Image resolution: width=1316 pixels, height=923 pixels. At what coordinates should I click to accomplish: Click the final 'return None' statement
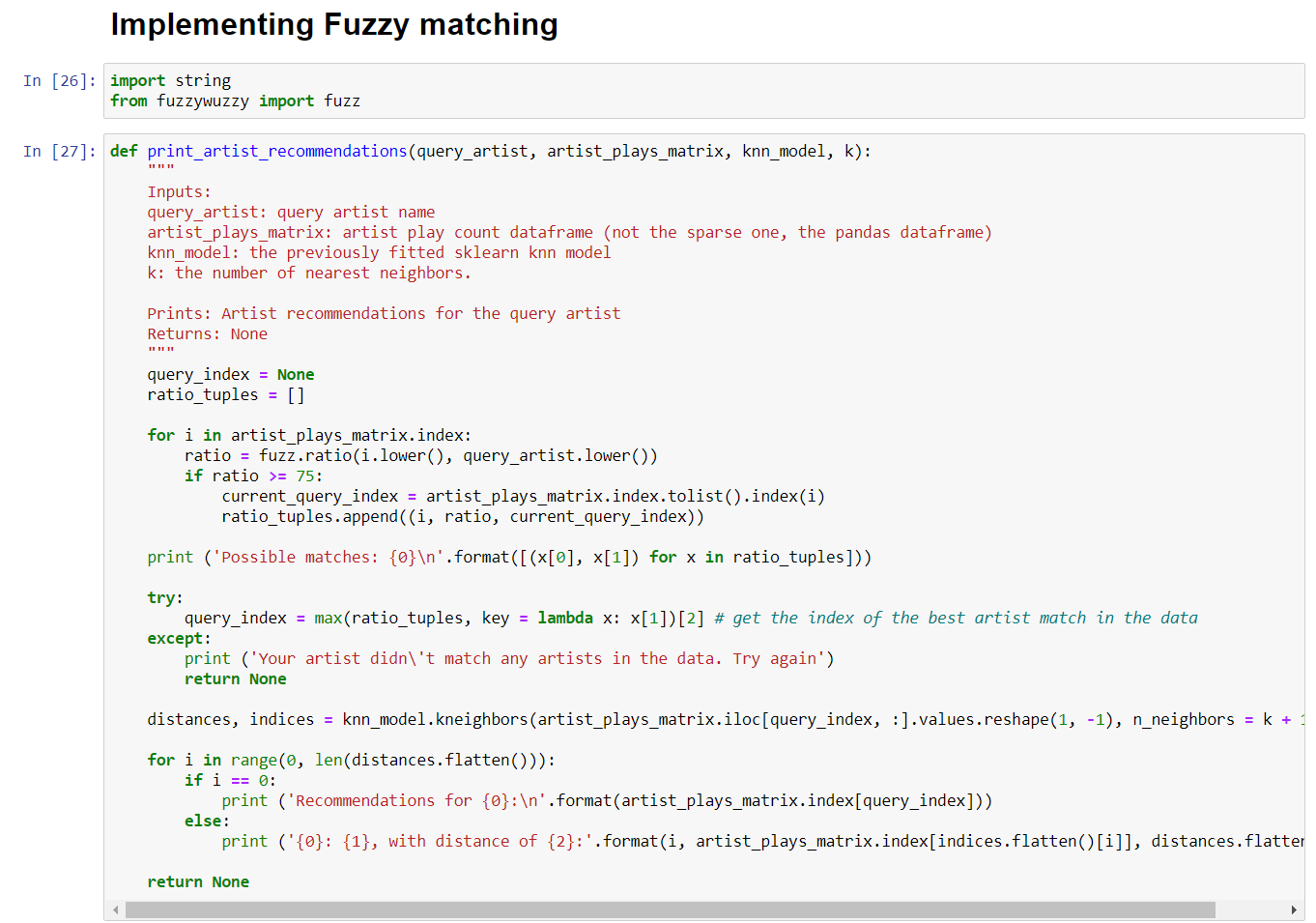tap(198, 882)
